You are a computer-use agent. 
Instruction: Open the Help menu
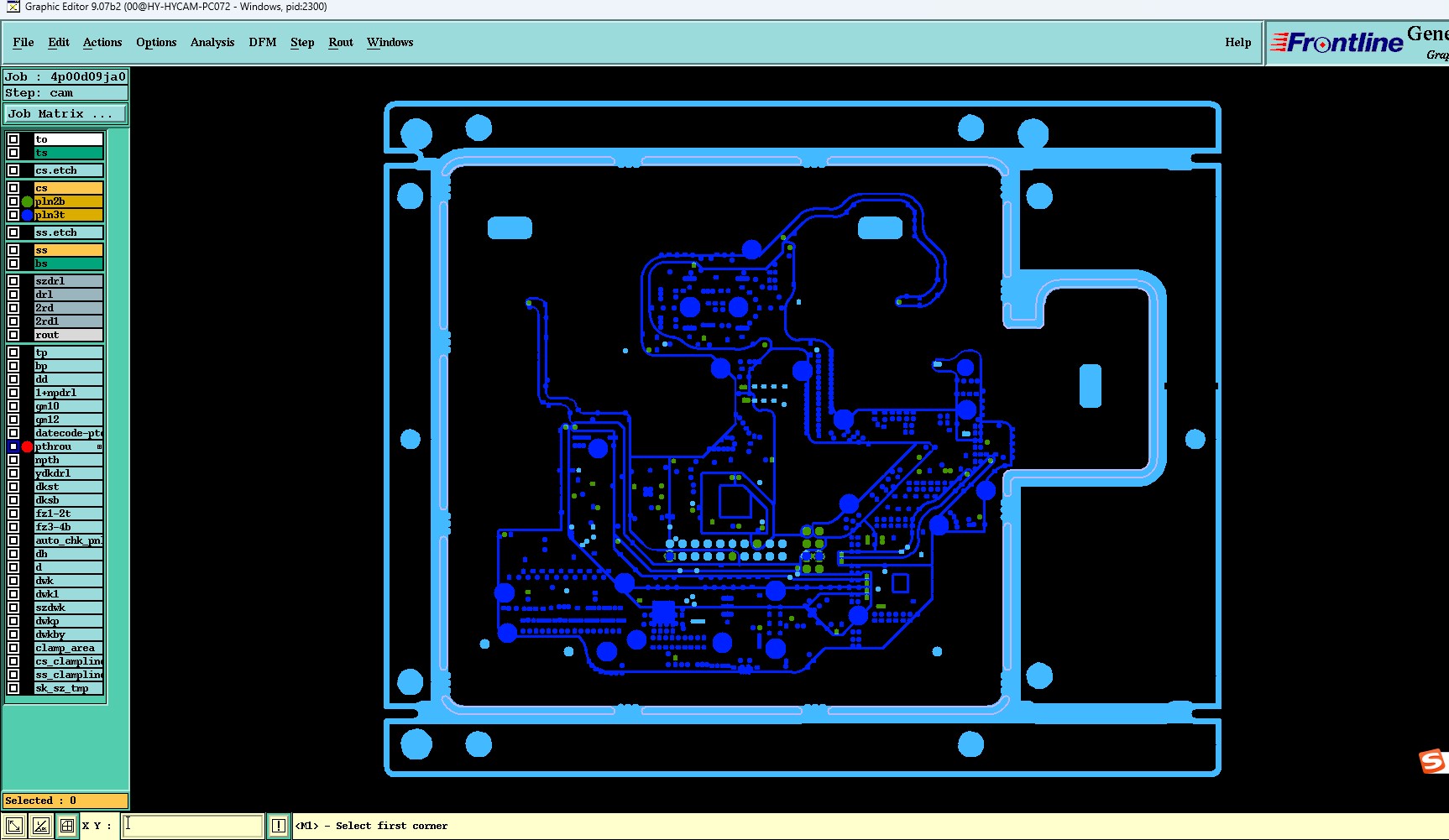(1238, 42)
